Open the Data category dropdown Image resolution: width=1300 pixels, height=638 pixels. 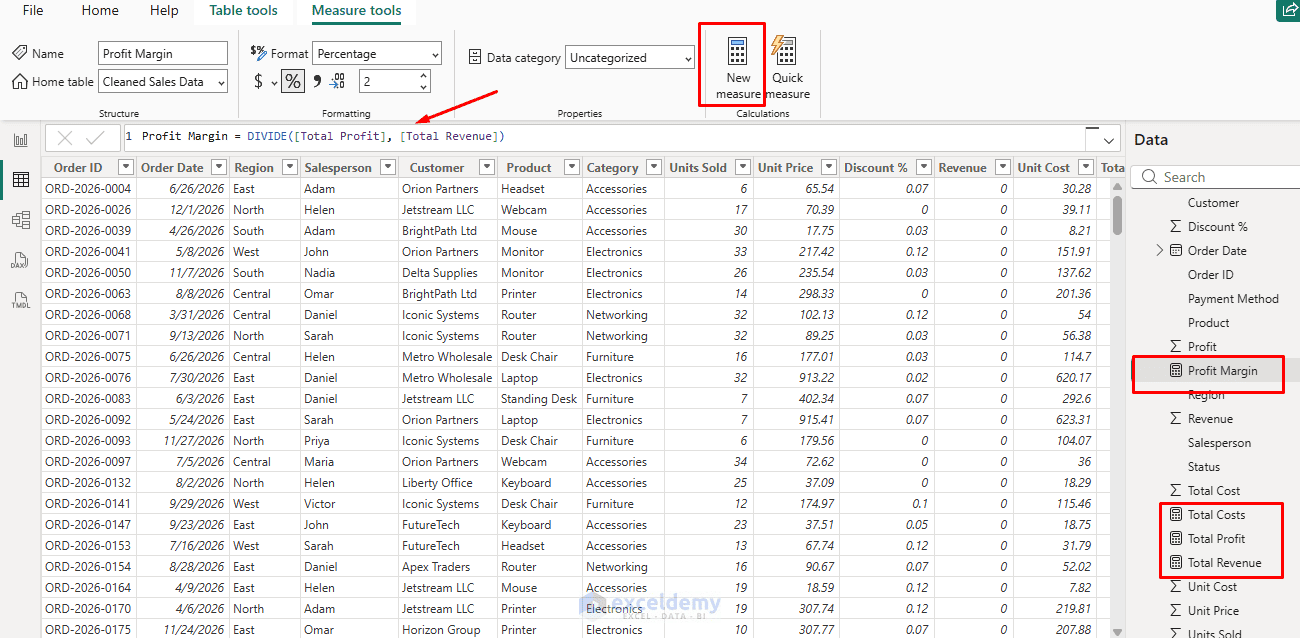pyautogui.click(x=630, y=58)
